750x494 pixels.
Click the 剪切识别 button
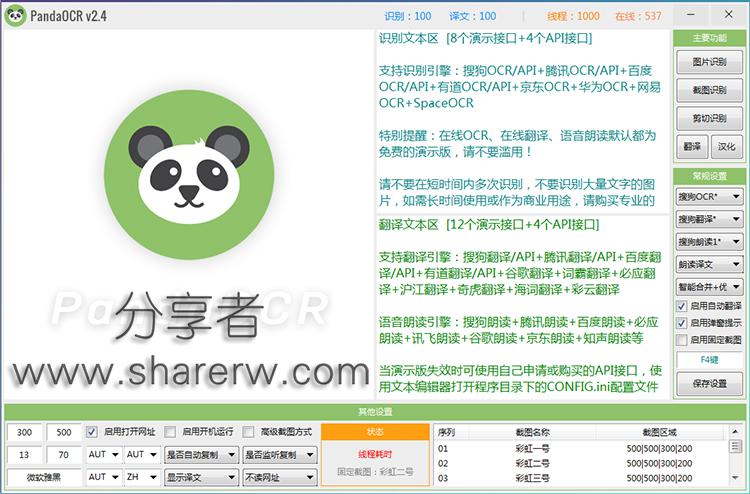click(709, 118)
